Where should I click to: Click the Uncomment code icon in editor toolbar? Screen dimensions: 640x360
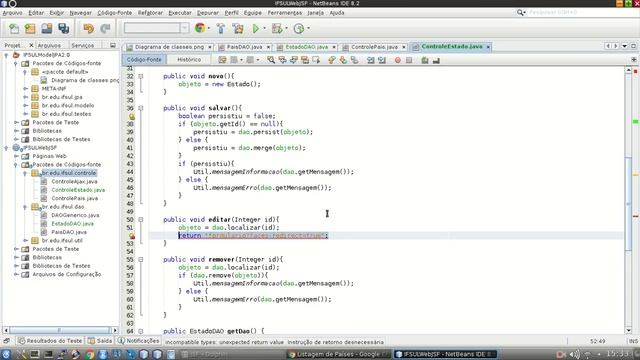436,60
